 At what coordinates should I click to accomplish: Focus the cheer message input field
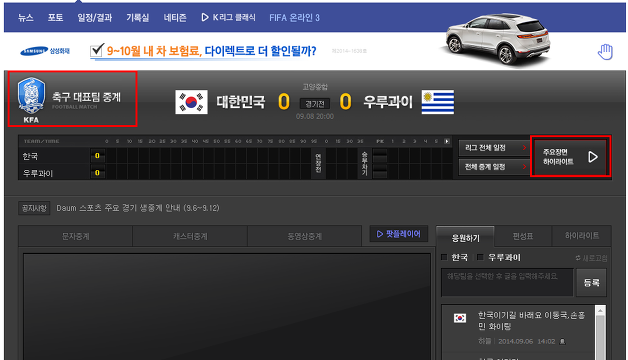pos(507,282)
